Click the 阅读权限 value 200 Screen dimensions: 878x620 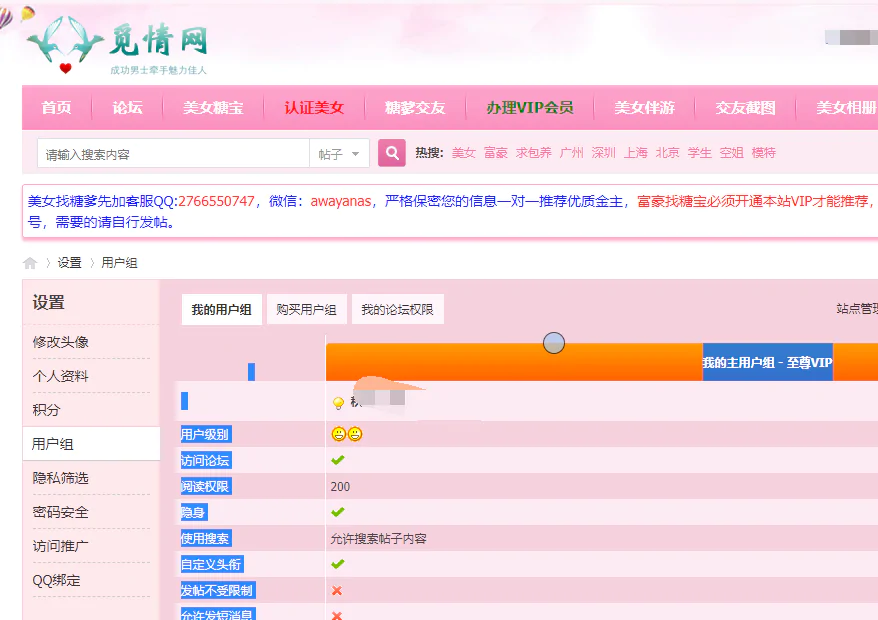coord(340,486)
